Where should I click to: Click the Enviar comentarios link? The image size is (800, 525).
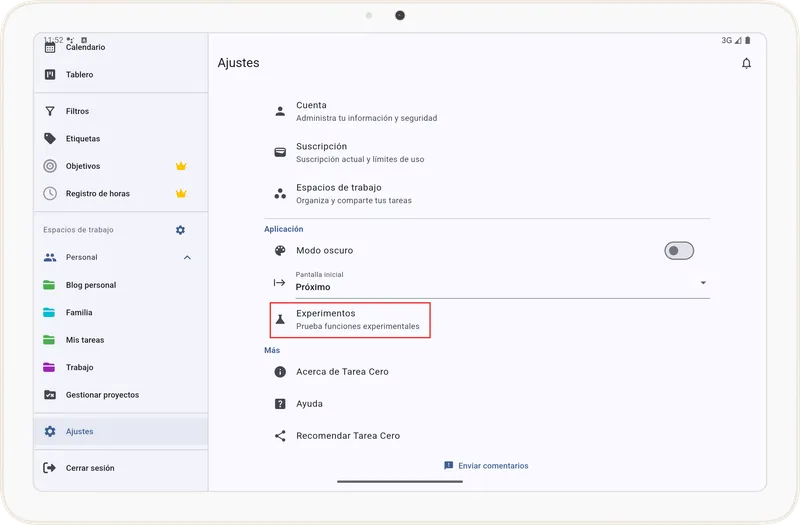(486, 466)
